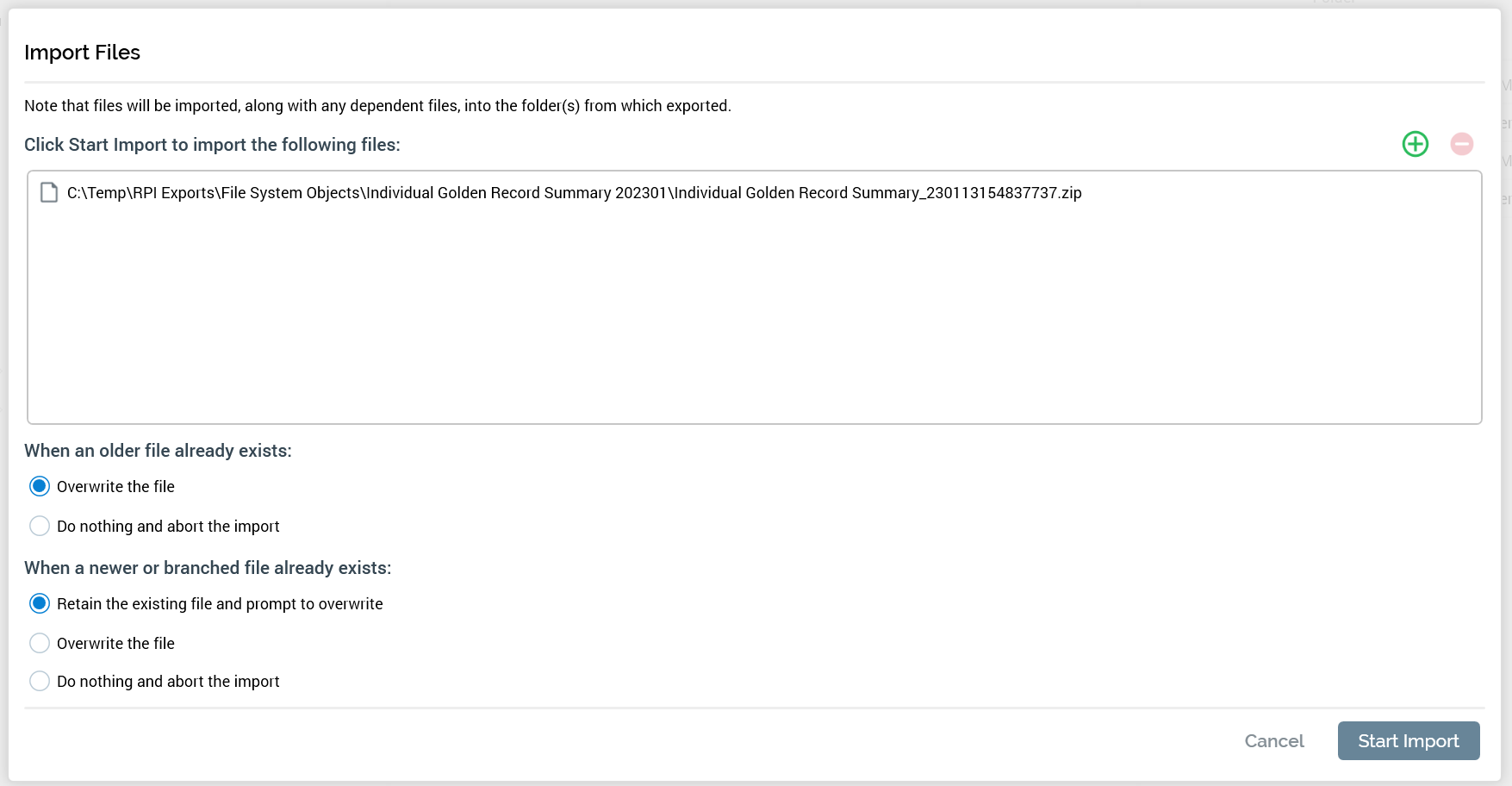This screenshot has height=786, width=1512.
Task: Click the 'Click Start Import to import' heading
Action: [212, 145]
